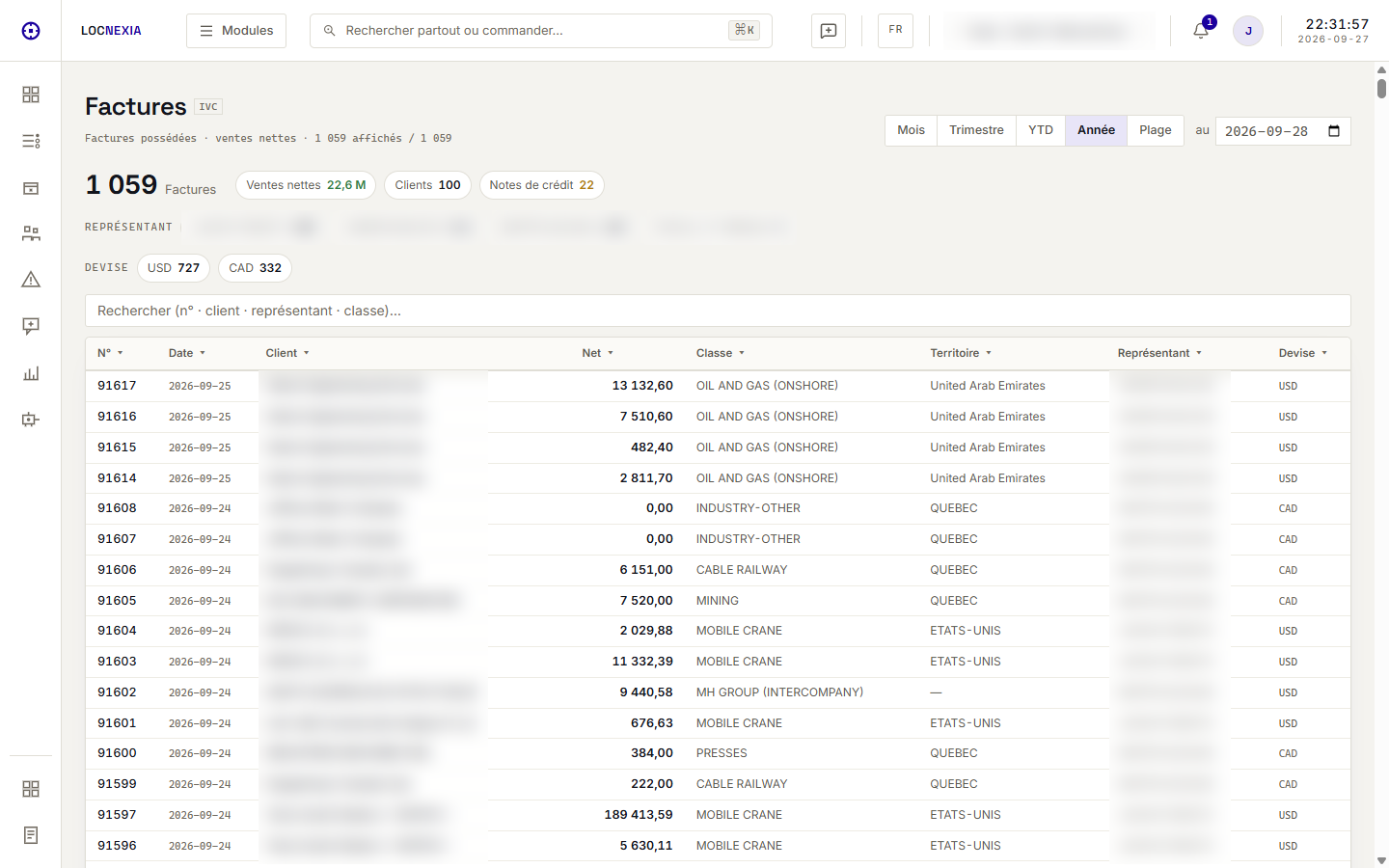Toggle the USD 727 currency filter
Image resolution: width=1389 pixels, height=868 pixels.
[174, 268]
